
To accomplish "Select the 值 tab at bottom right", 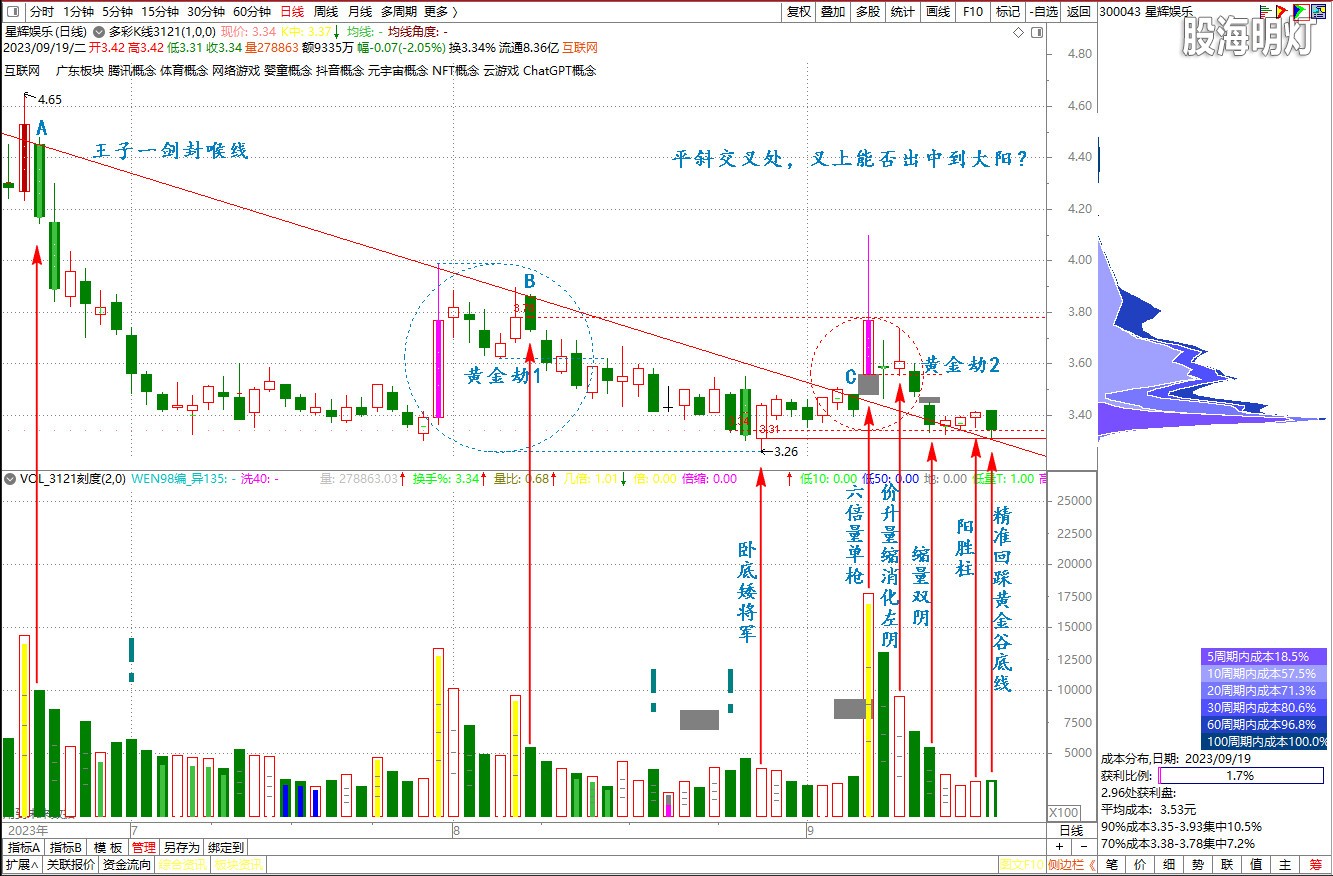I will pyautogui.click(x=1257, y=864).
